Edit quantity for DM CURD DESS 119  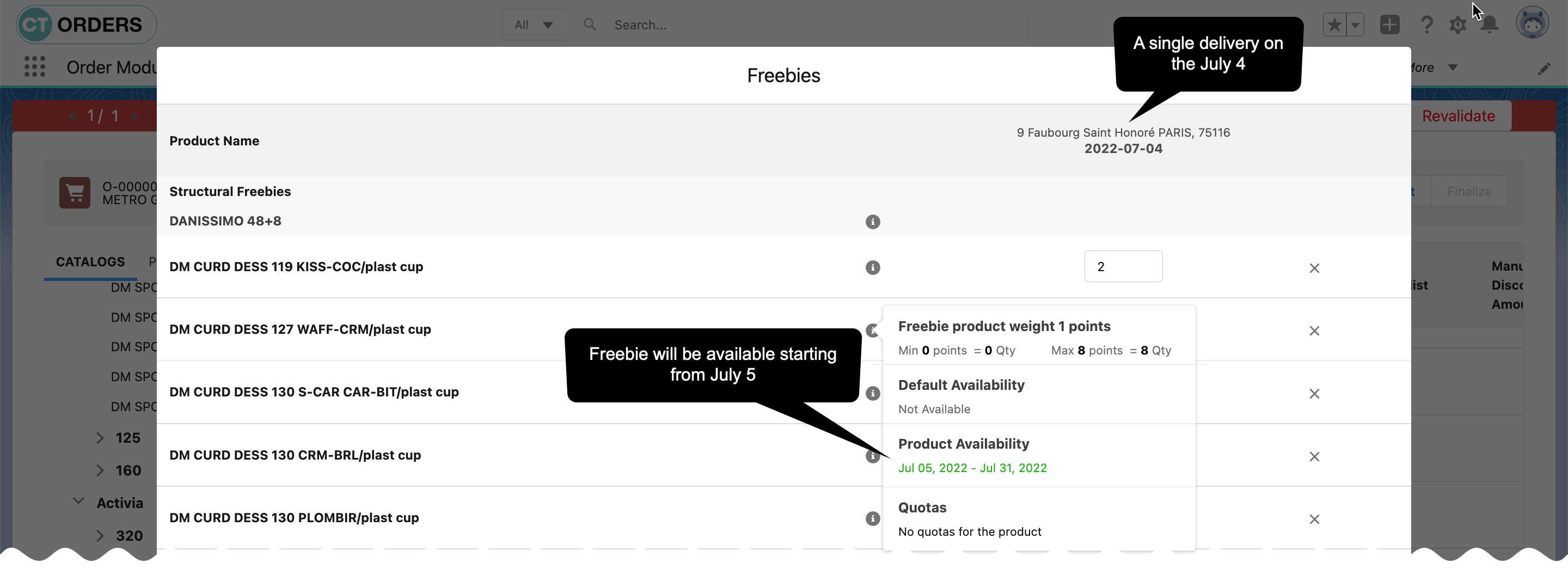coord(1124,266)
